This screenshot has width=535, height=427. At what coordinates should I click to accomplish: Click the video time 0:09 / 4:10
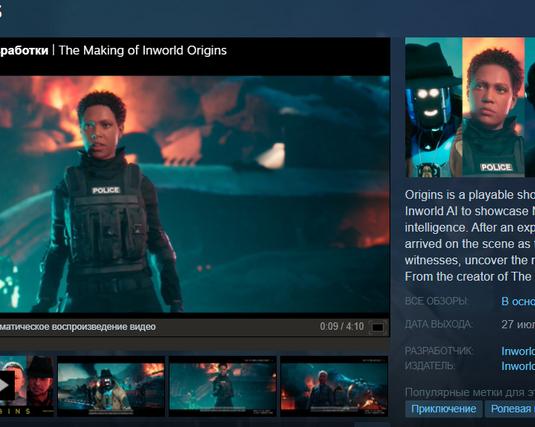tap(342, 327)
